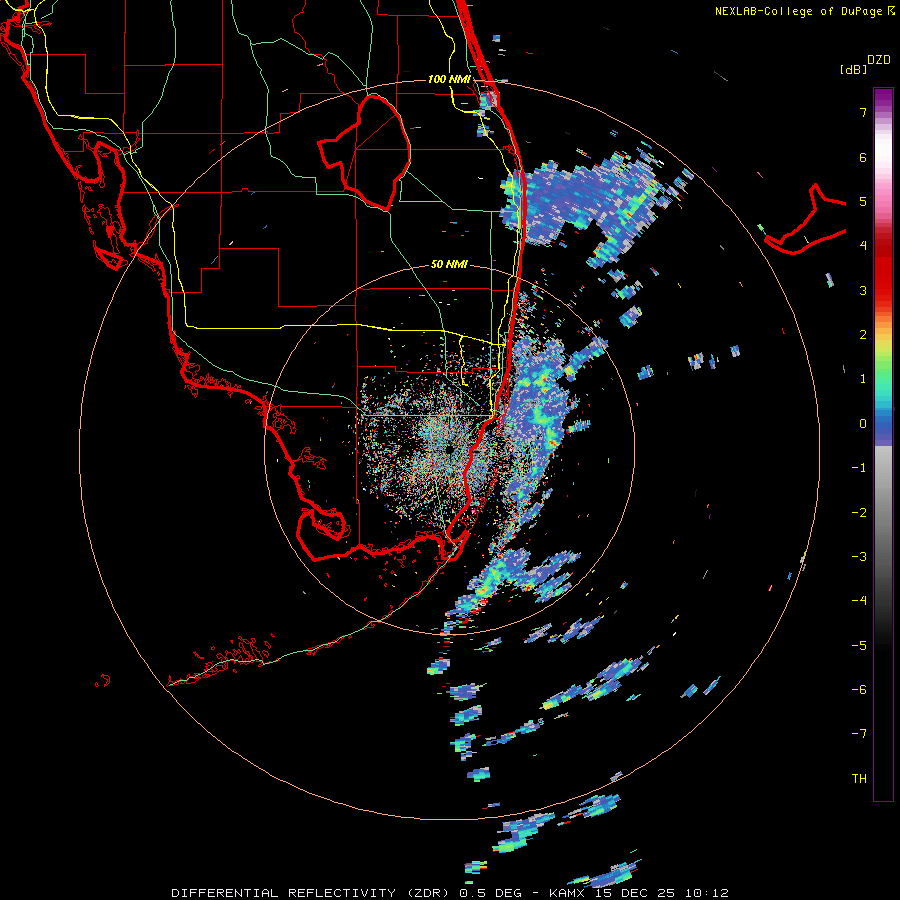Click the [dB] units label
Viewport: 900px width, 900px height.
[x=853, y=69]
